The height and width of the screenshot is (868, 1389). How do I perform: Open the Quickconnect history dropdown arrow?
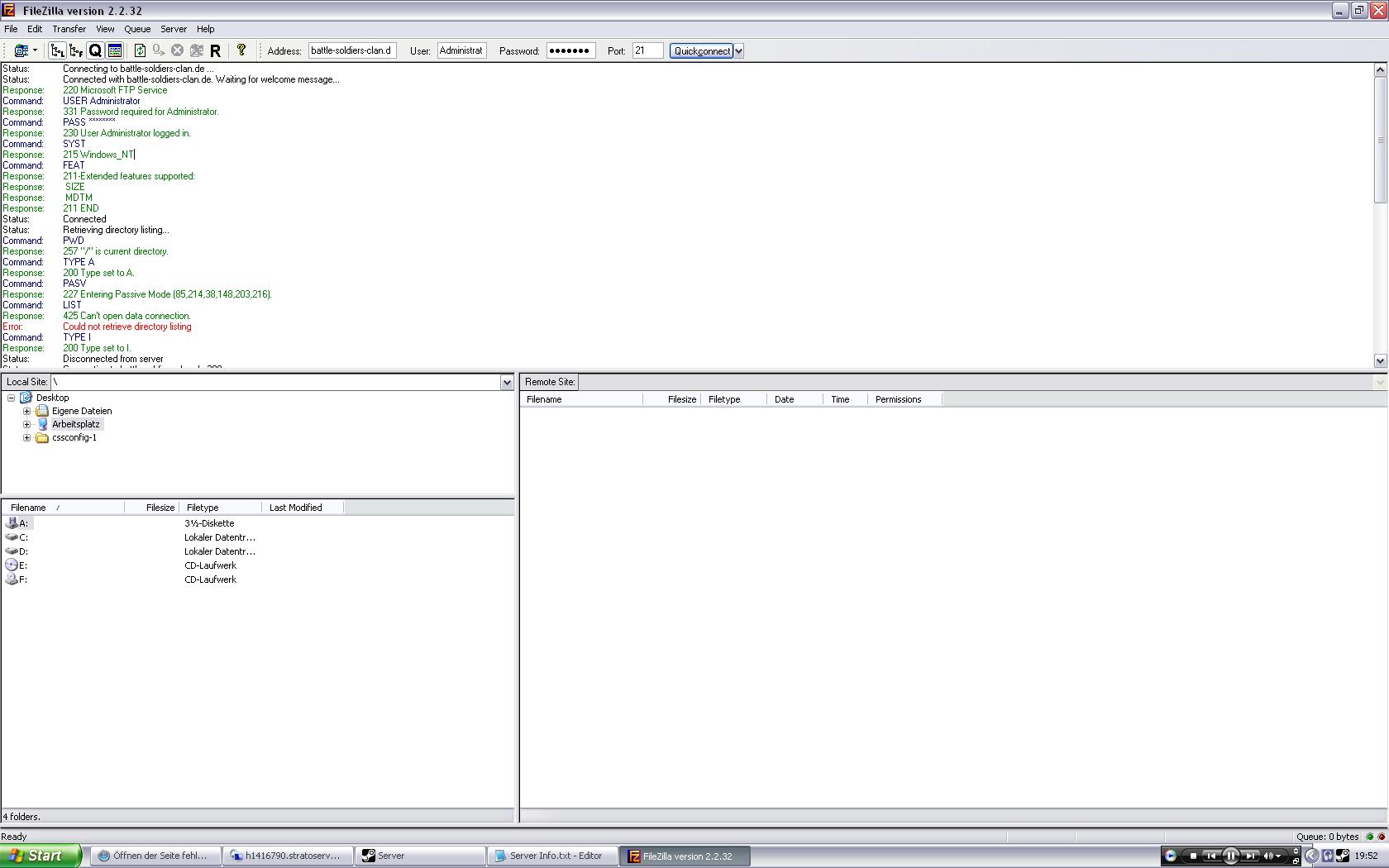(x=738, y=50)
